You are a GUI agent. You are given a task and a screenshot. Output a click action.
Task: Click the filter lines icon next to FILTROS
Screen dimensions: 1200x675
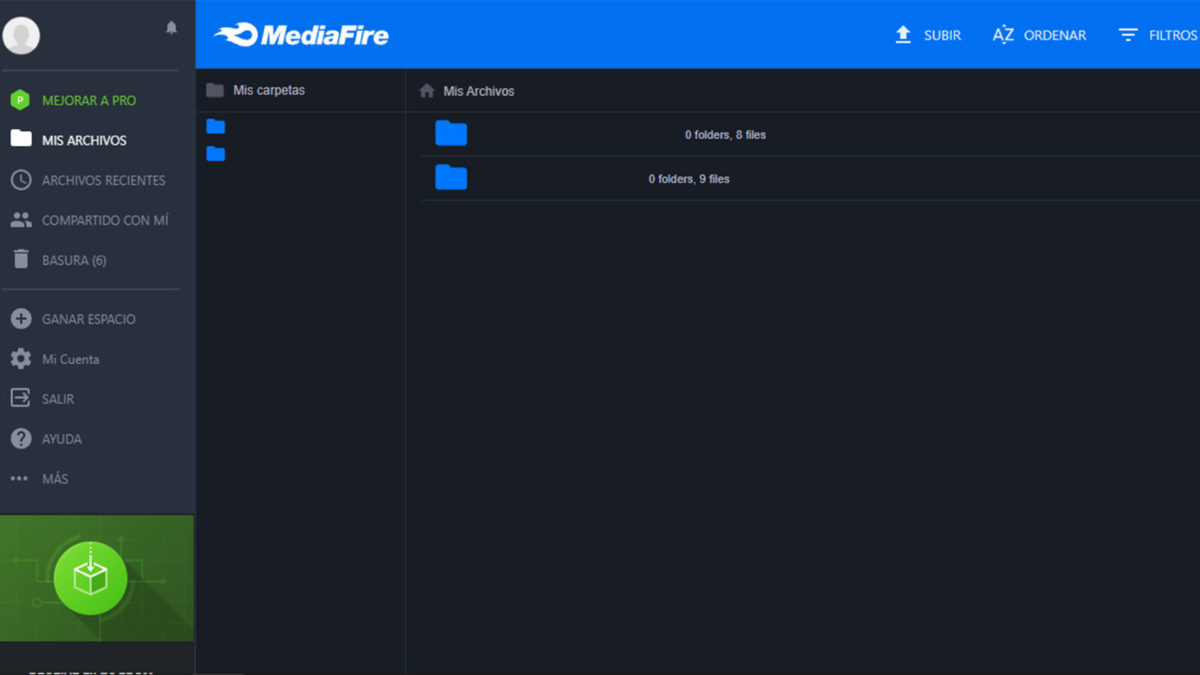[x=1128, y=35]
